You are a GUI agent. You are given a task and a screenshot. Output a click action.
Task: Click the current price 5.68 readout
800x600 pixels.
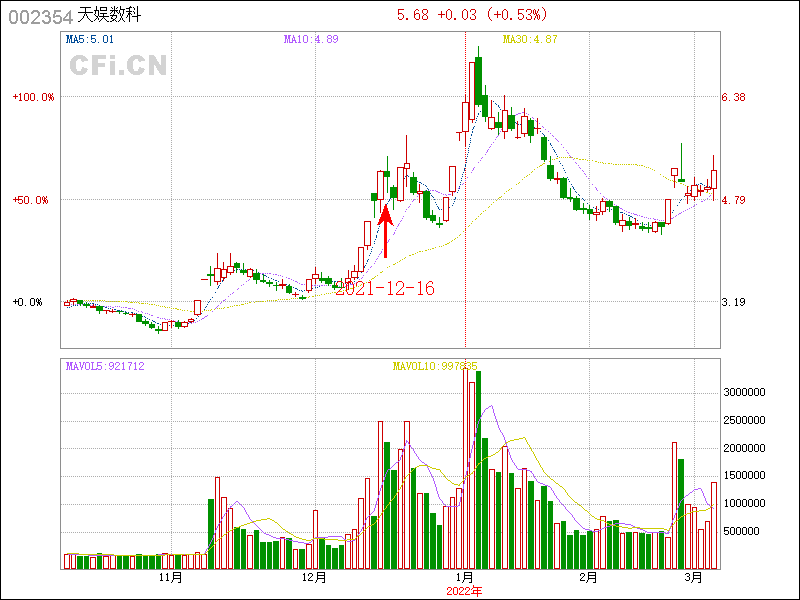[412, 15]
